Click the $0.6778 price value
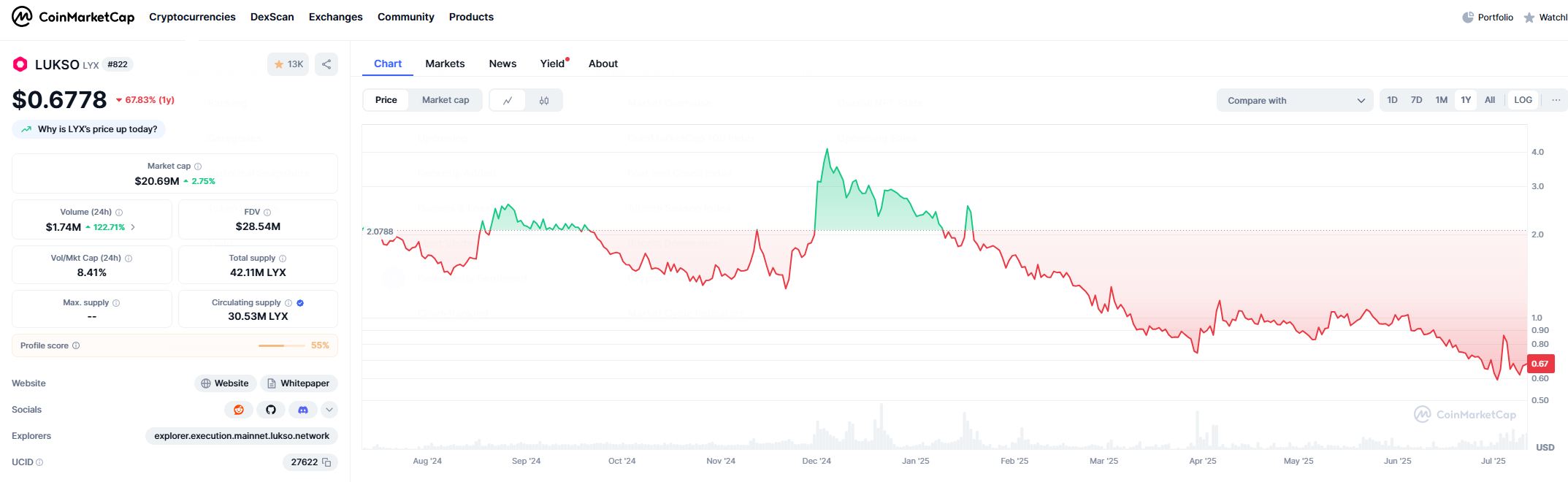1568x482 pixels. coord(59,99)
